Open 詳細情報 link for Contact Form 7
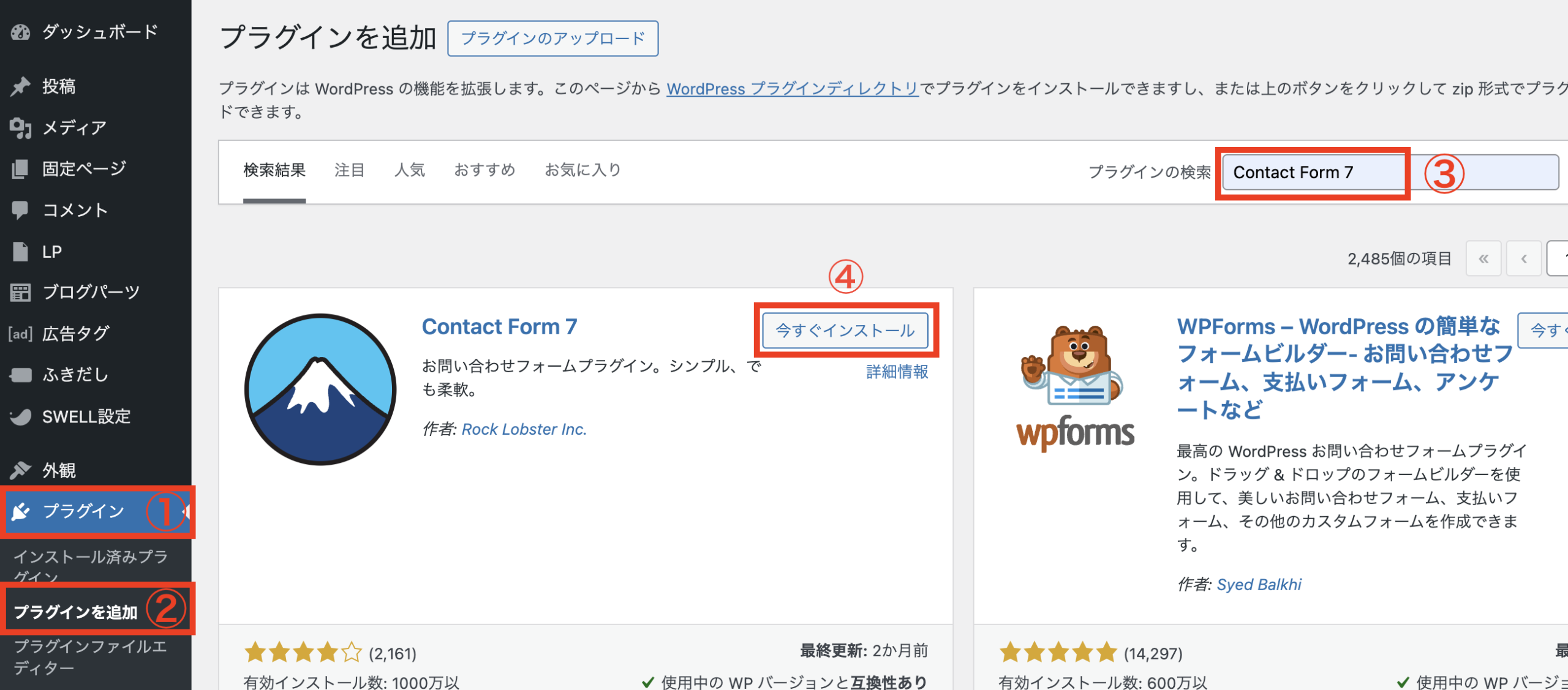This screenshot has width=1568, height=690. click(897, 372)
